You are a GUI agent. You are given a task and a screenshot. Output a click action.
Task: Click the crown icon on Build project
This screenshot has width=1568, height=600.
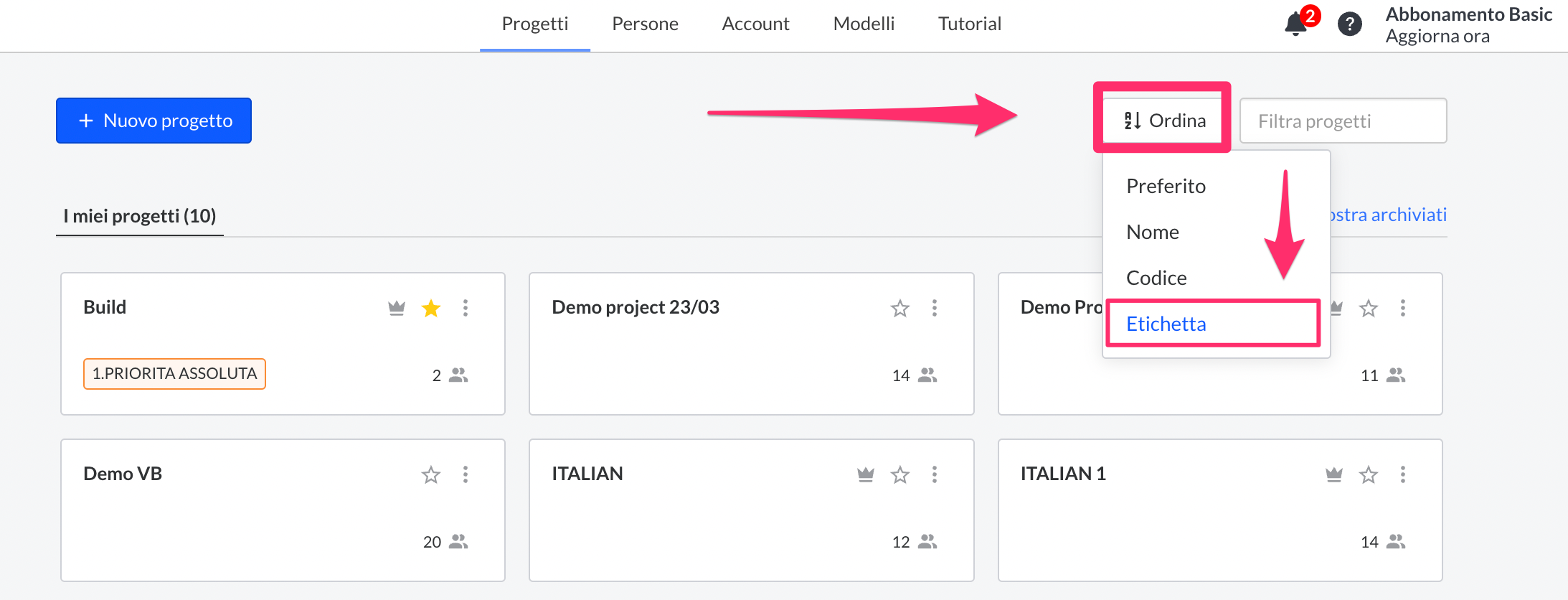(x=397, y=309)
